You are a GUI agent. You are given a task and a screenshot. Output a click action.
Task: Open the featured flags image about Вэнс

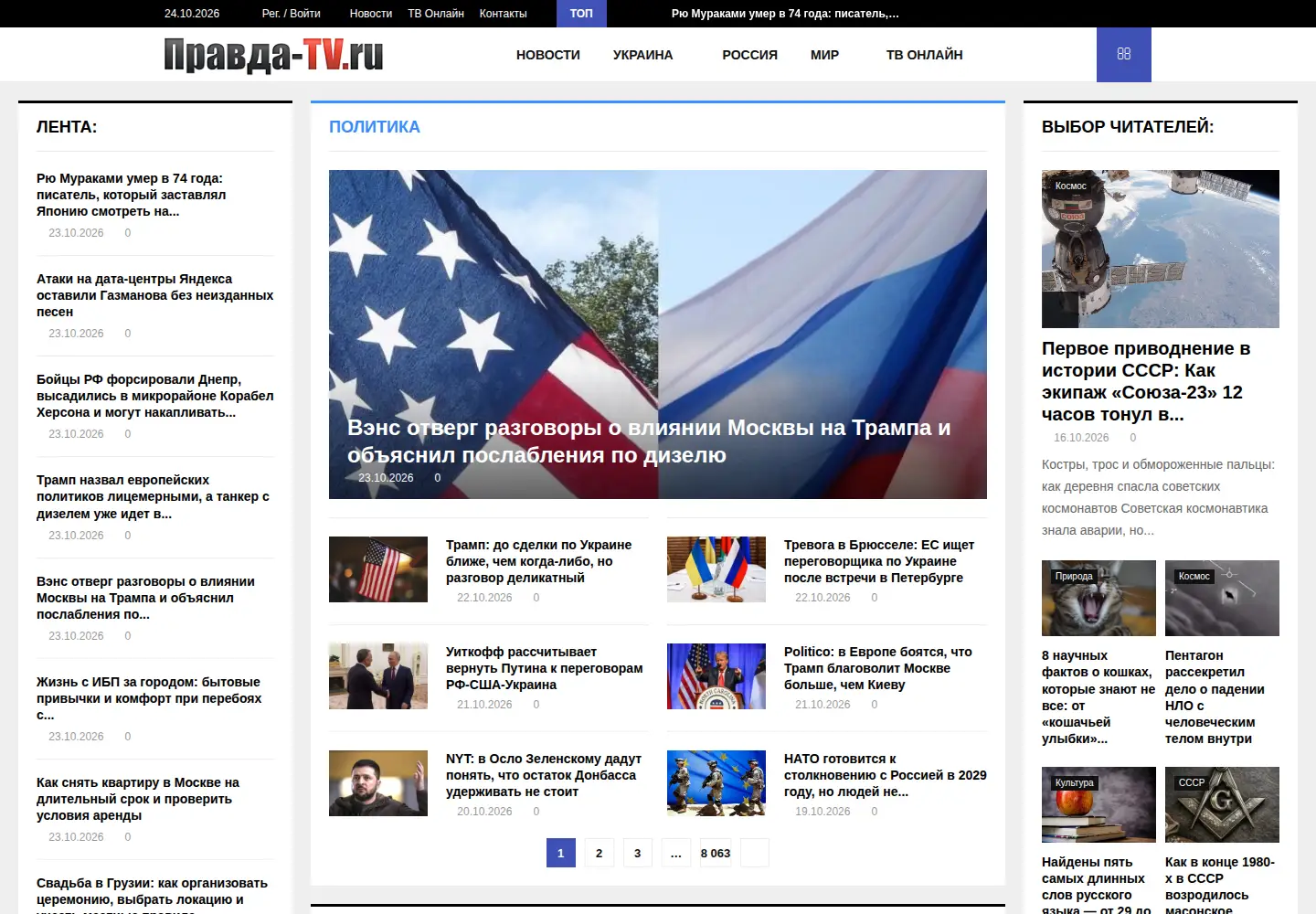(x=658, y=292)
